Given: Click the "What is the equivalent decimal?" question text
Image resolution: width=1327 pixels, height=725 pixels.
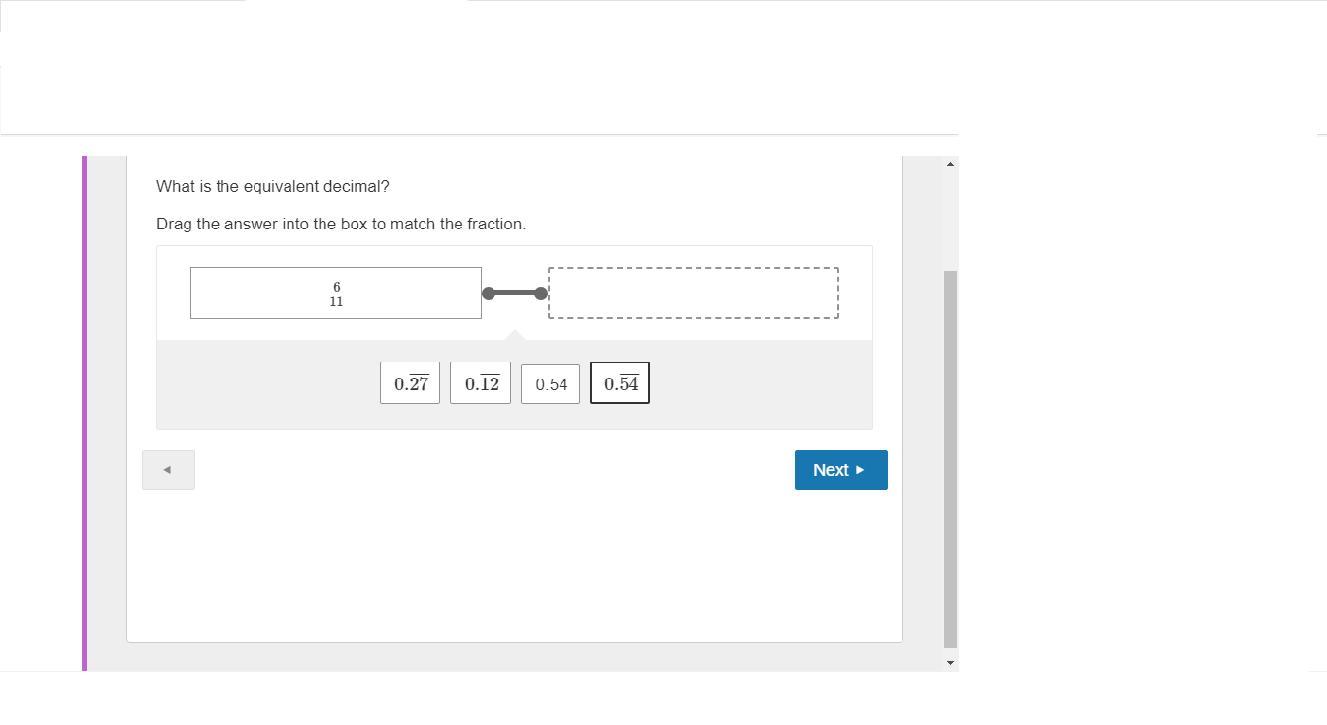Looking at the screenshot, I should [273, 187].
